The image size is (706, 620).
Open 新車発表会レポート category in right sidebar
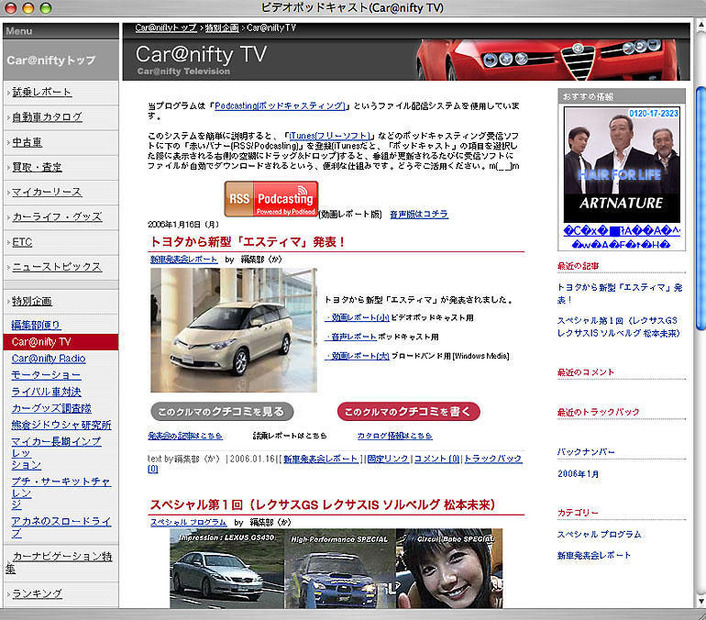pos(594,556)
